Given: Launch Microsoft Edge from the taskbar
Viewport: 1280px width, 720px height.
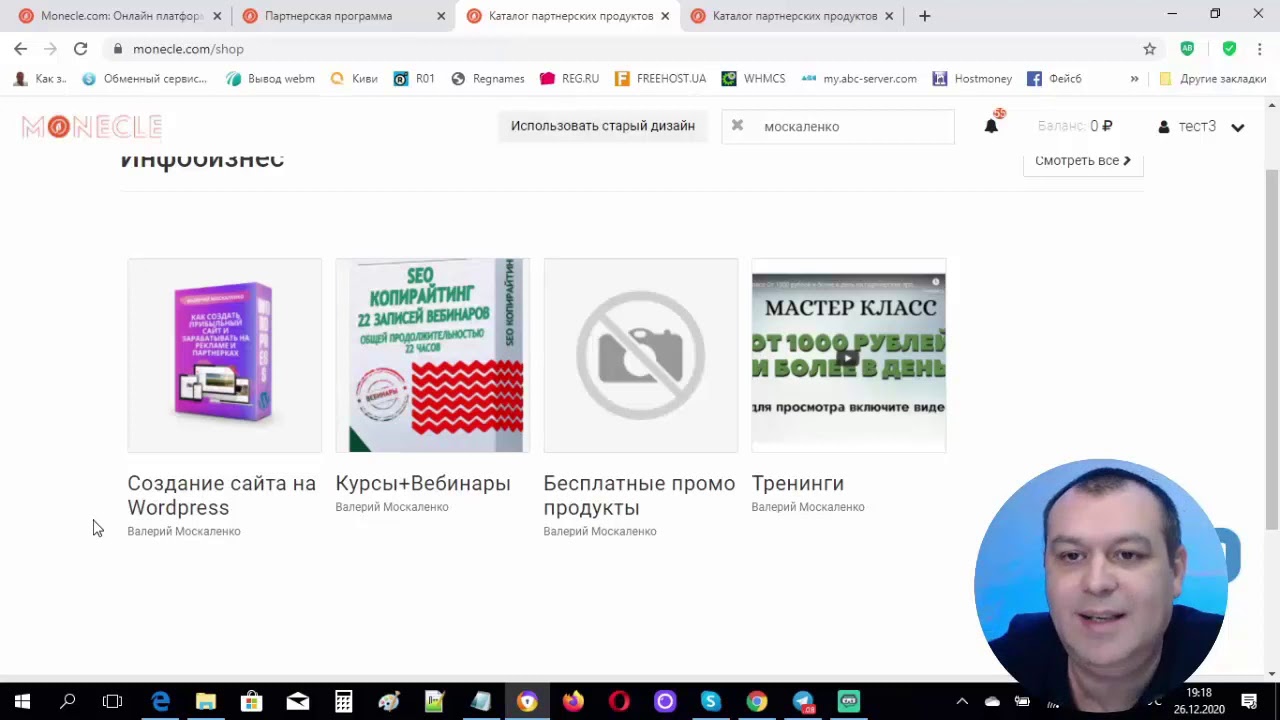Looking at the screenshot, I should tap(160, 701).
